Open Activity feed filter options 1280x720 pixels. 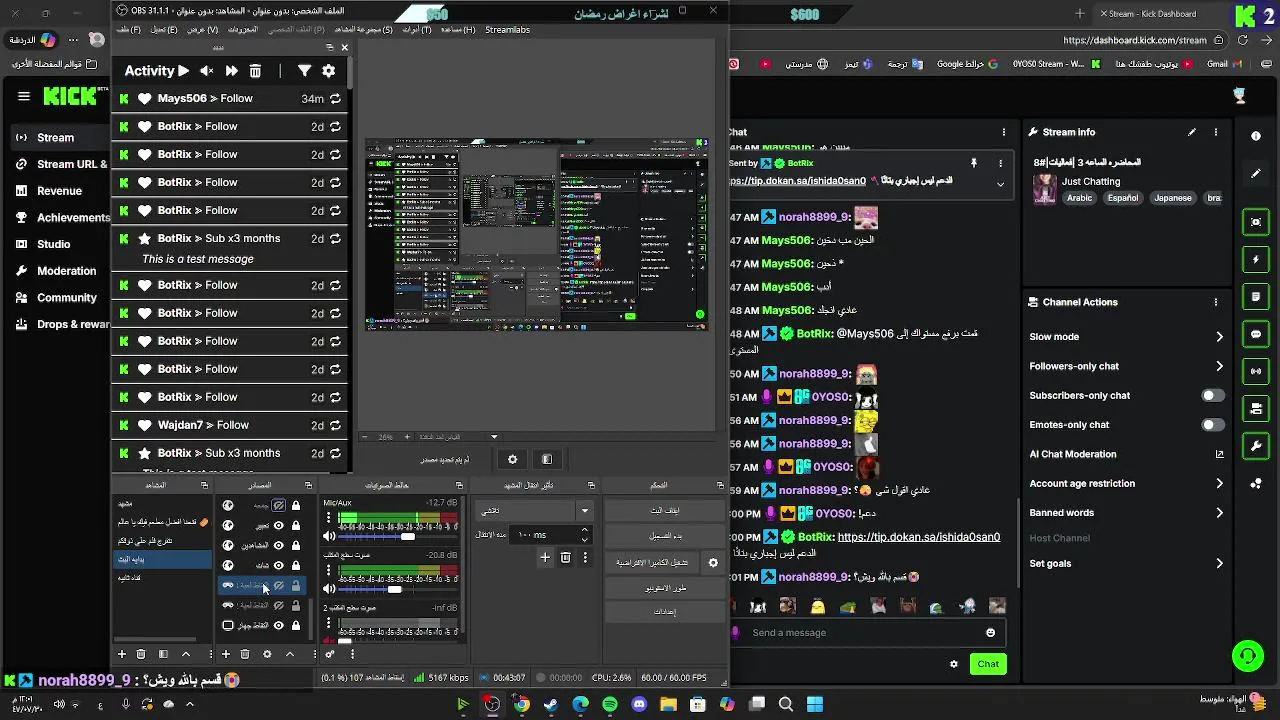(x=304, y=71)
